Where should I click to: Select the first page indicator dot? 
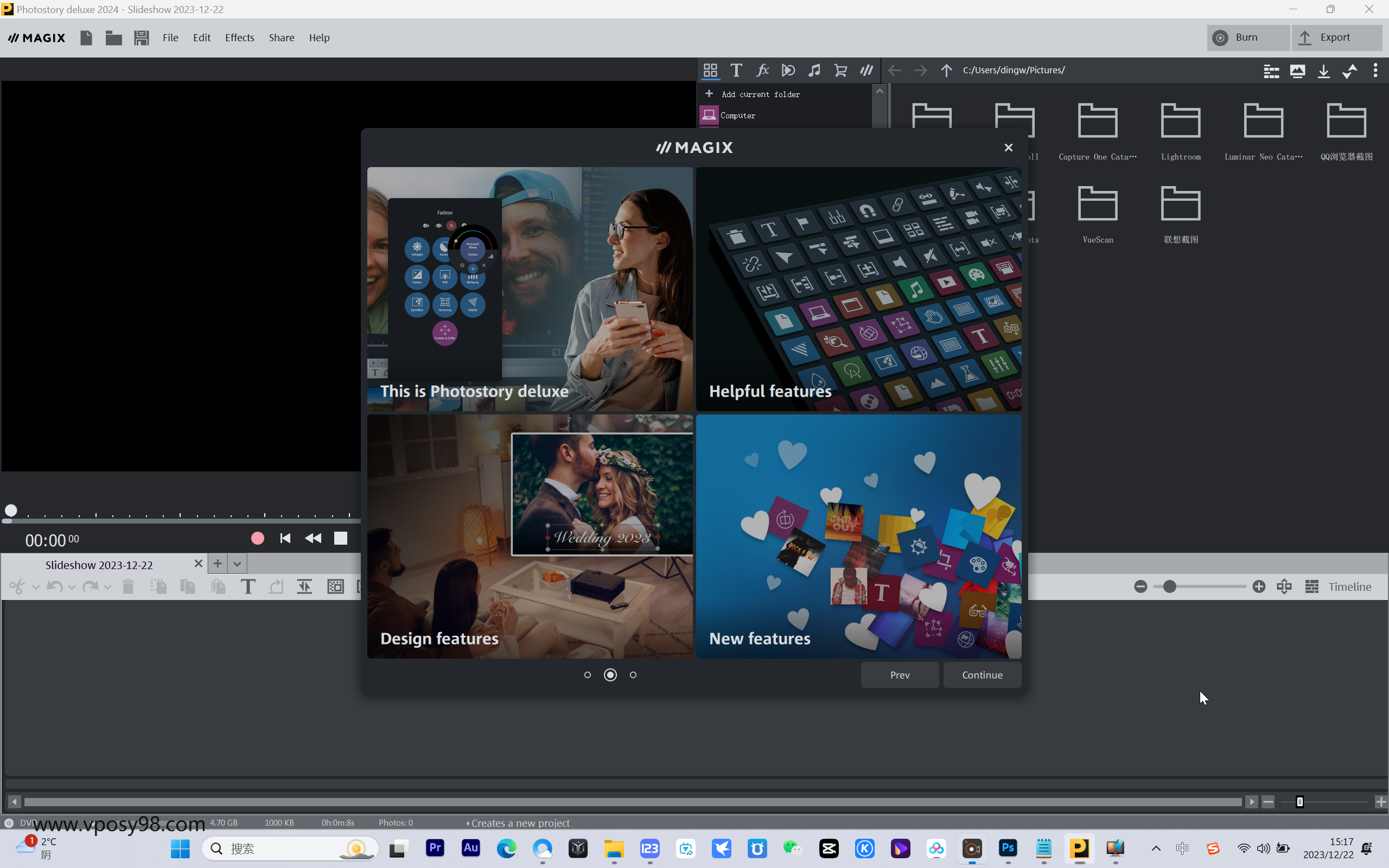pyautogui.click(x=587, y=674)
